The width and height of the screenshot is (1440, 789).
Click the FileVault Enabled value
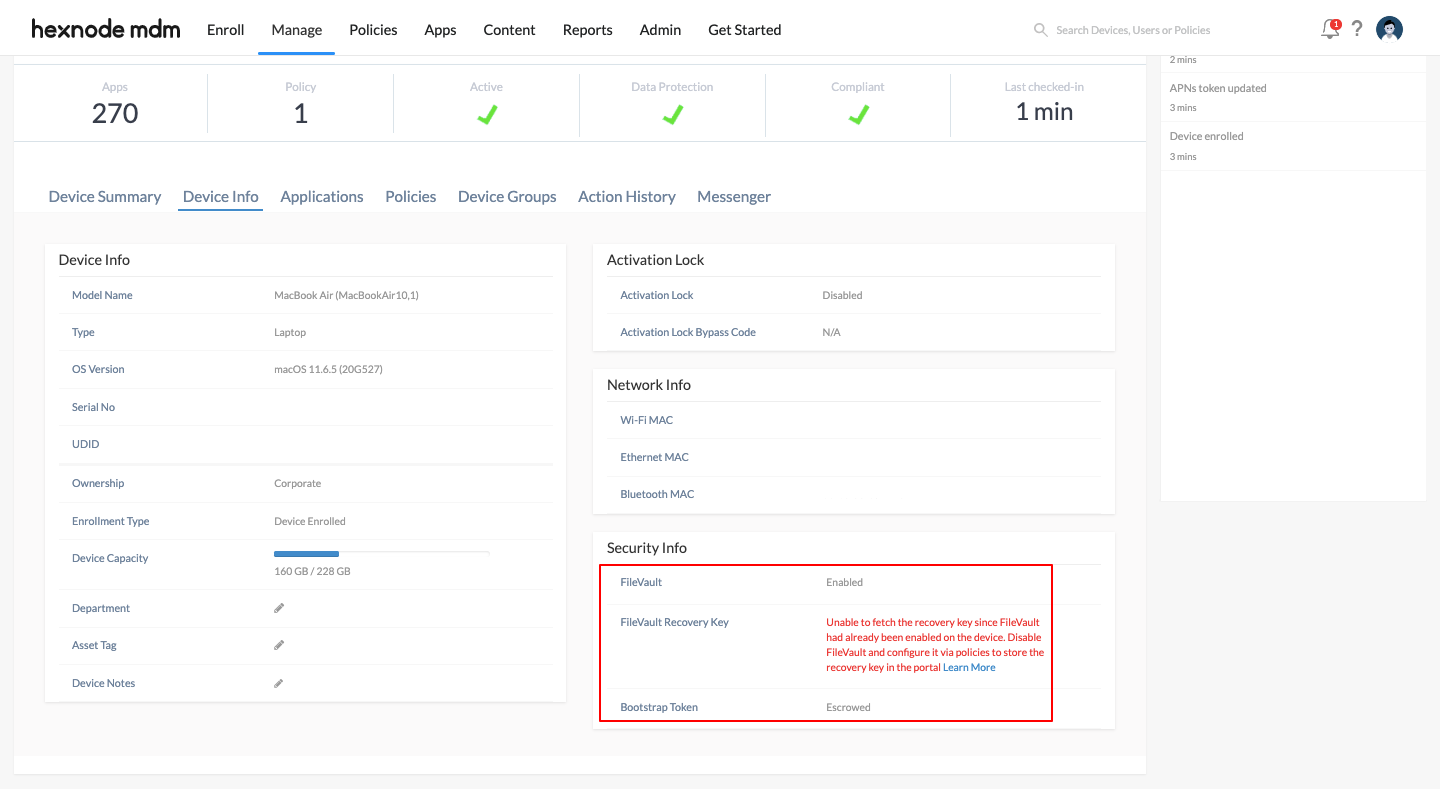(844, 582)
